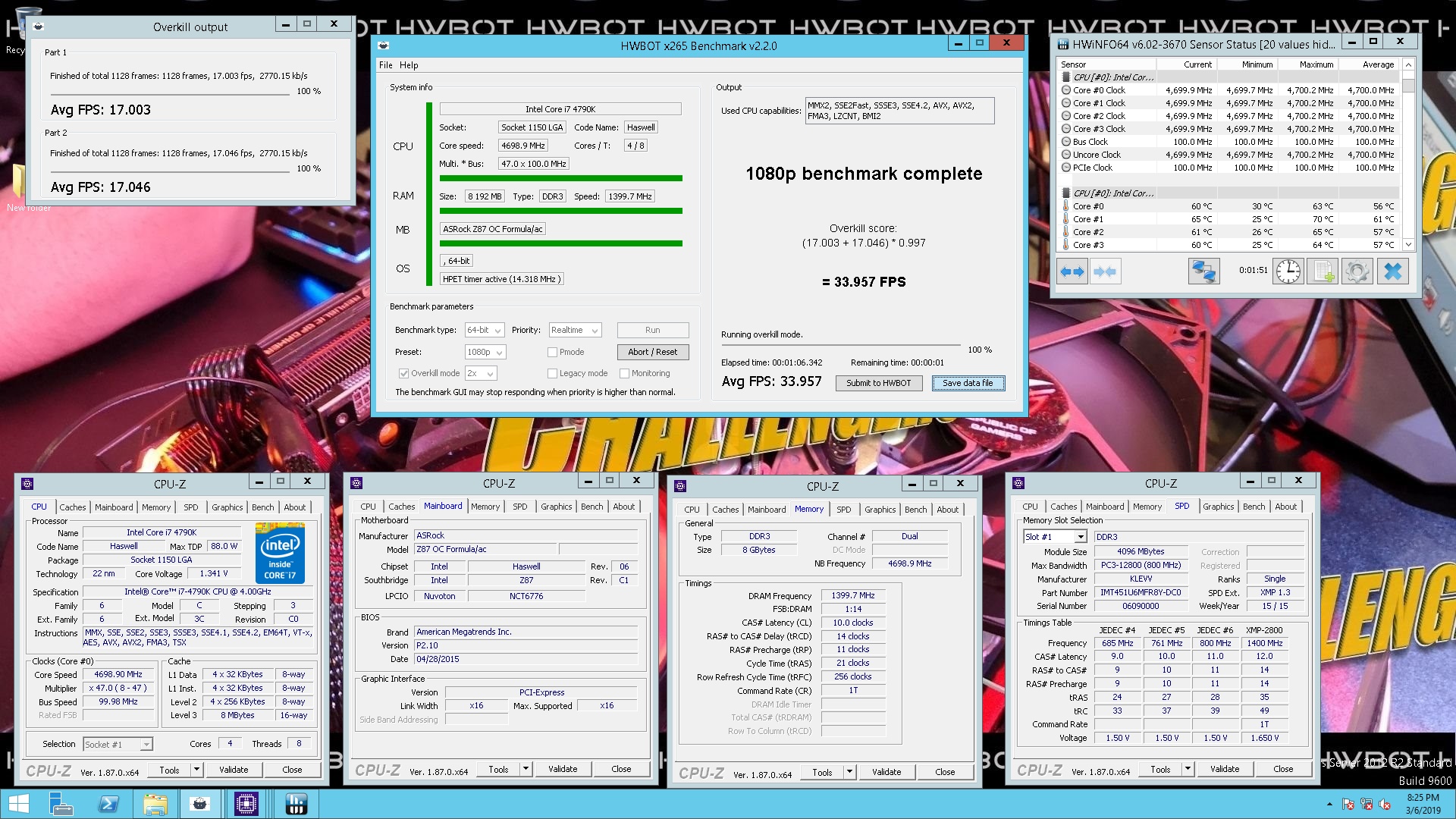Open Benchmark type 64-bit dropdown
This screenshot has height=819, width=1456.
[x=485, y=330]
